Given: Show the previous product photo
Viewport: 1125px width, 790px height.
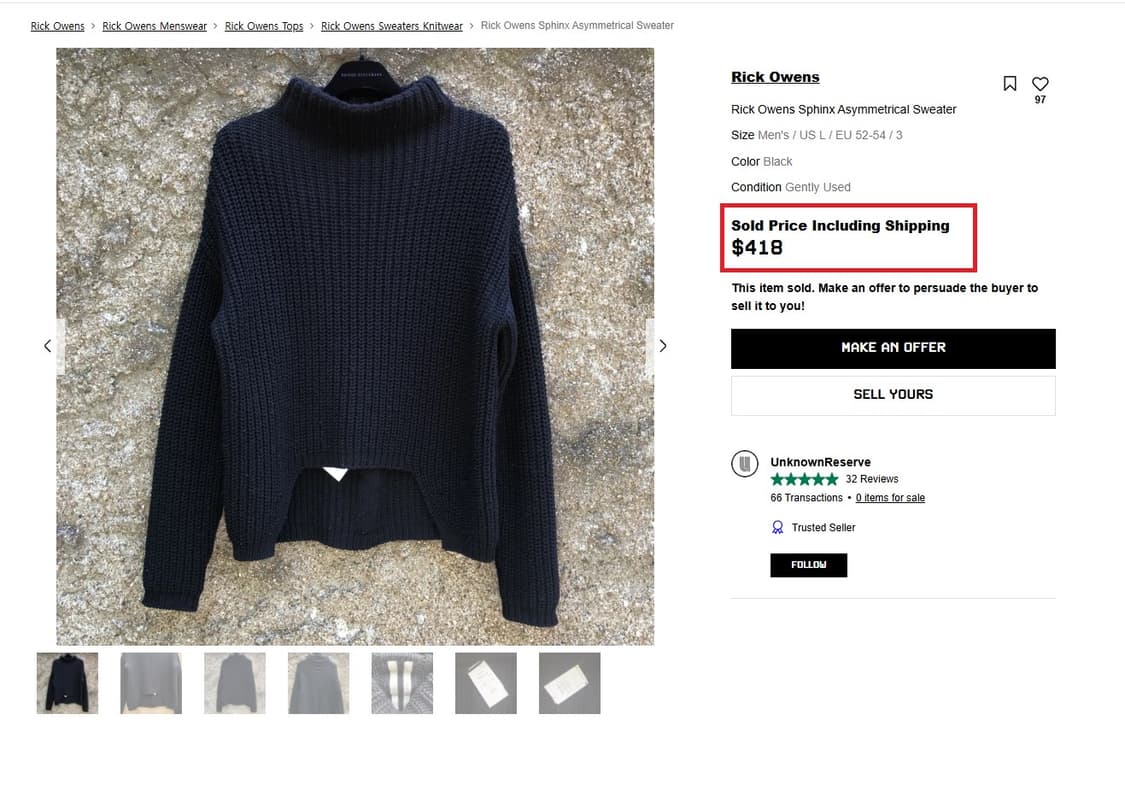Looking at the screenshot, I should (47, 346).
